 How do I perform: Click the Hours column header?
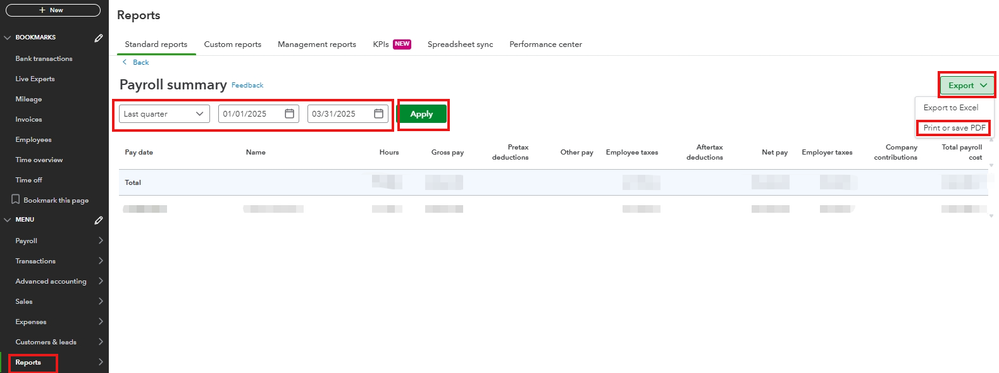point(389,152)
